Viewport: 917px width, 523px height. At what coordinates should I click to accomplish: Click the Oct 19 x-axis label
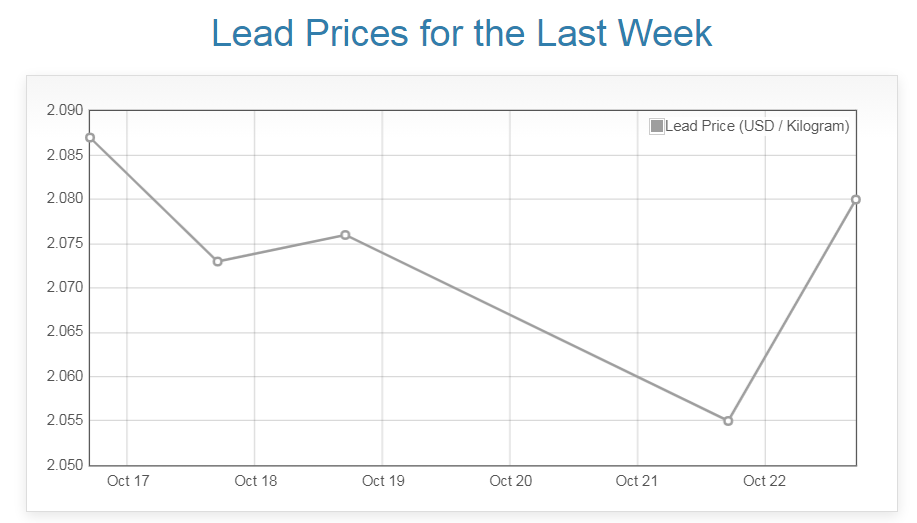point(383,481)
